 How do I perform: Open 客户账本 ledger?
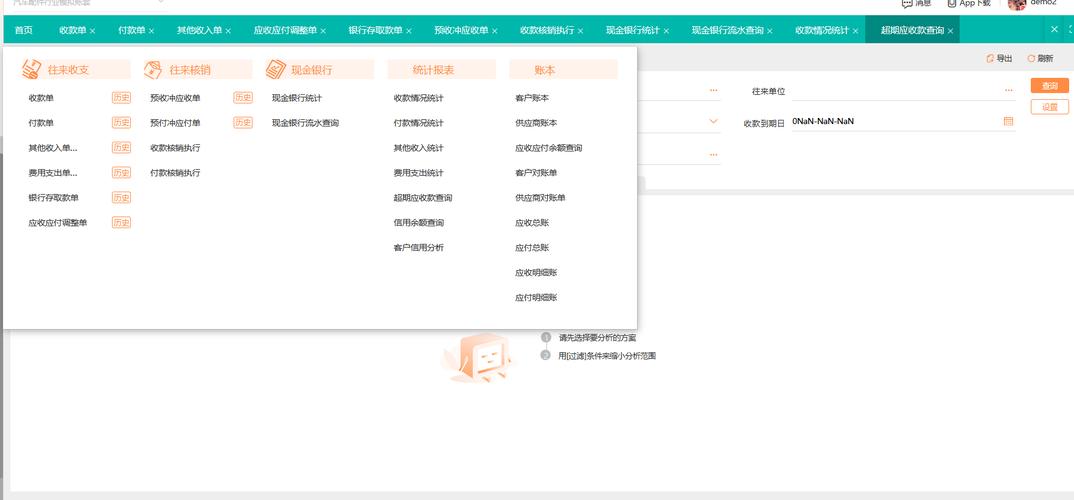(532, 98)
